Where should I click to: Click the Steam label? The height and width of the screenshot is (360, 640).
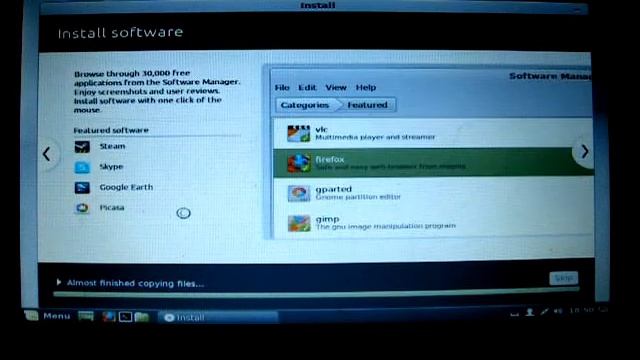click(x=113, y=146)
